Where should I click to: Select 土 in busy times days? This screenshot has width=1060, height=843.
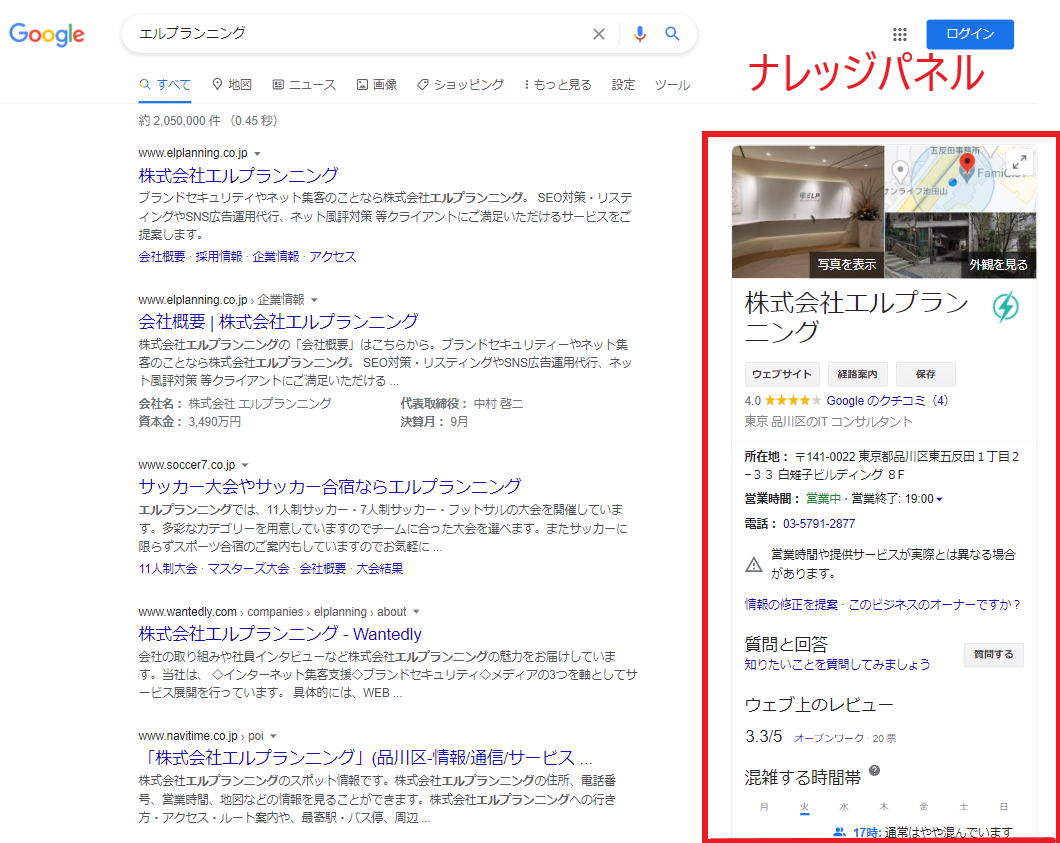point(964,806)
